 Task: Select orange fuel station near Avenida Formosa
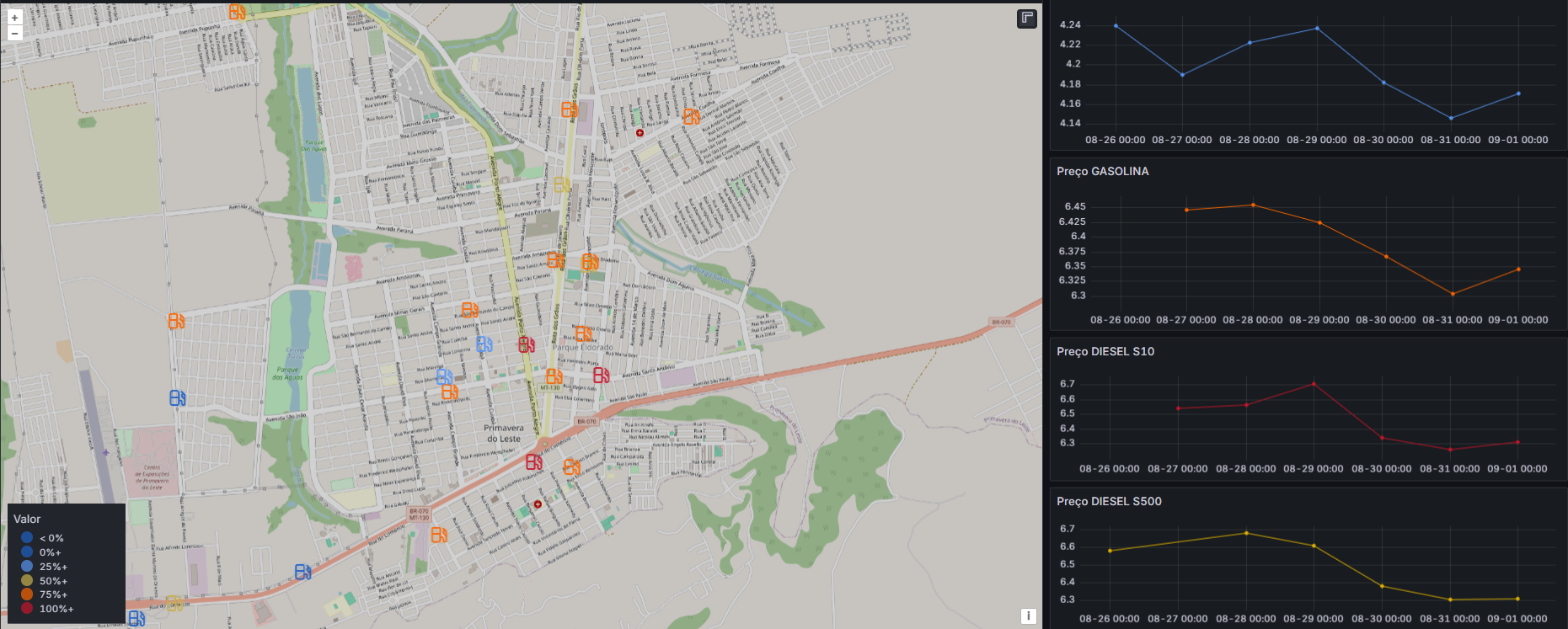(x=691, y=116)
